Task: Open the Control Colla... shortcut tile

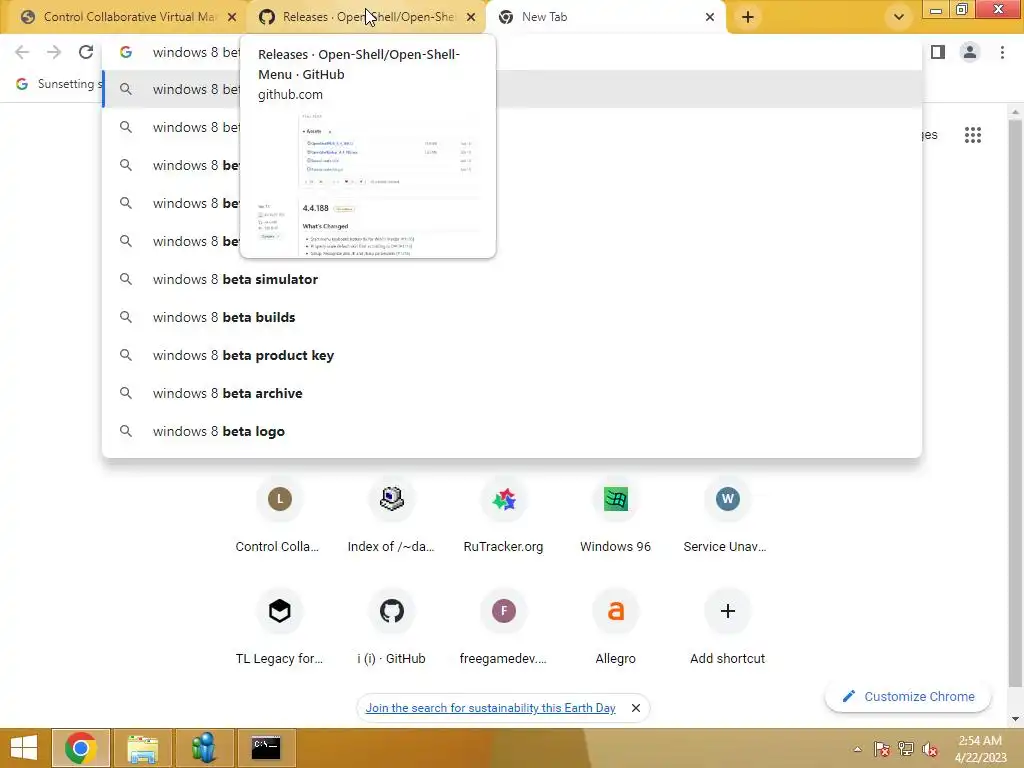Action: (x=280, y=516)
